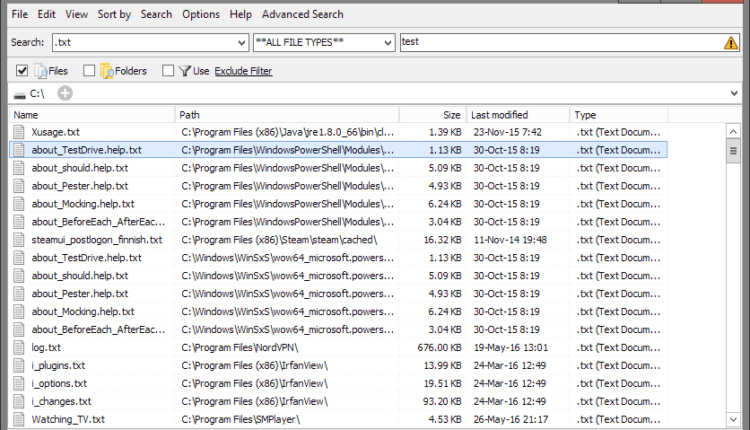Click the 26-May-16 21:17 date
This screenshot has width=750, height=430.
511,419
